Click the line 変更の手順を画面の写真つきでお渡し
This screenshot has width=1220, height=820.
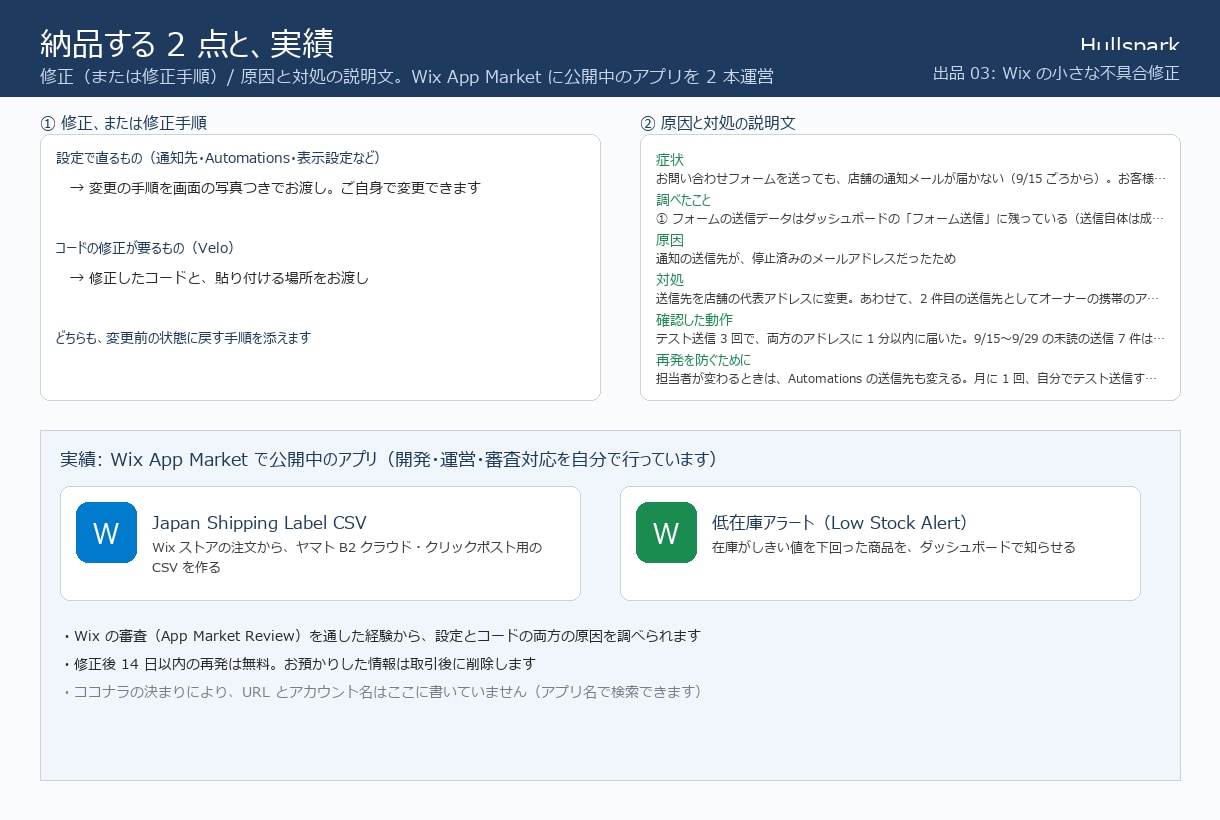(275, 187)
